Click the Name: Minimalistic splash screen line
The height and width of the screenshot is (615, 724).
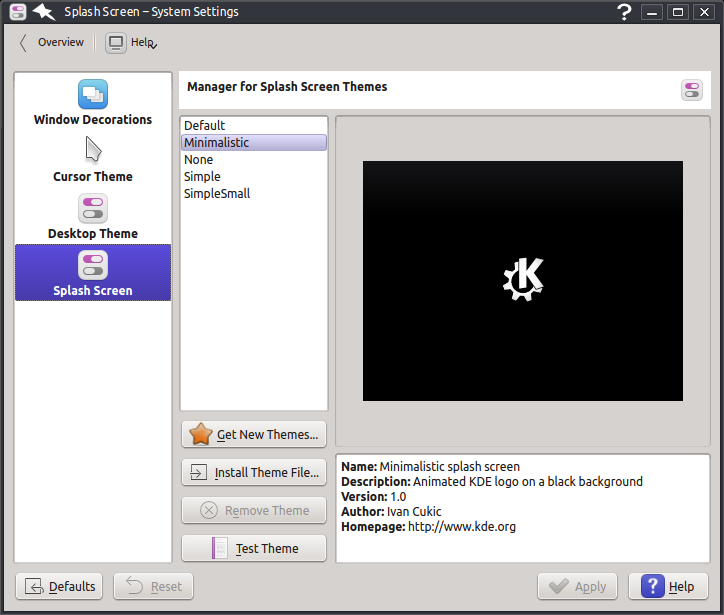pos(430,466)
